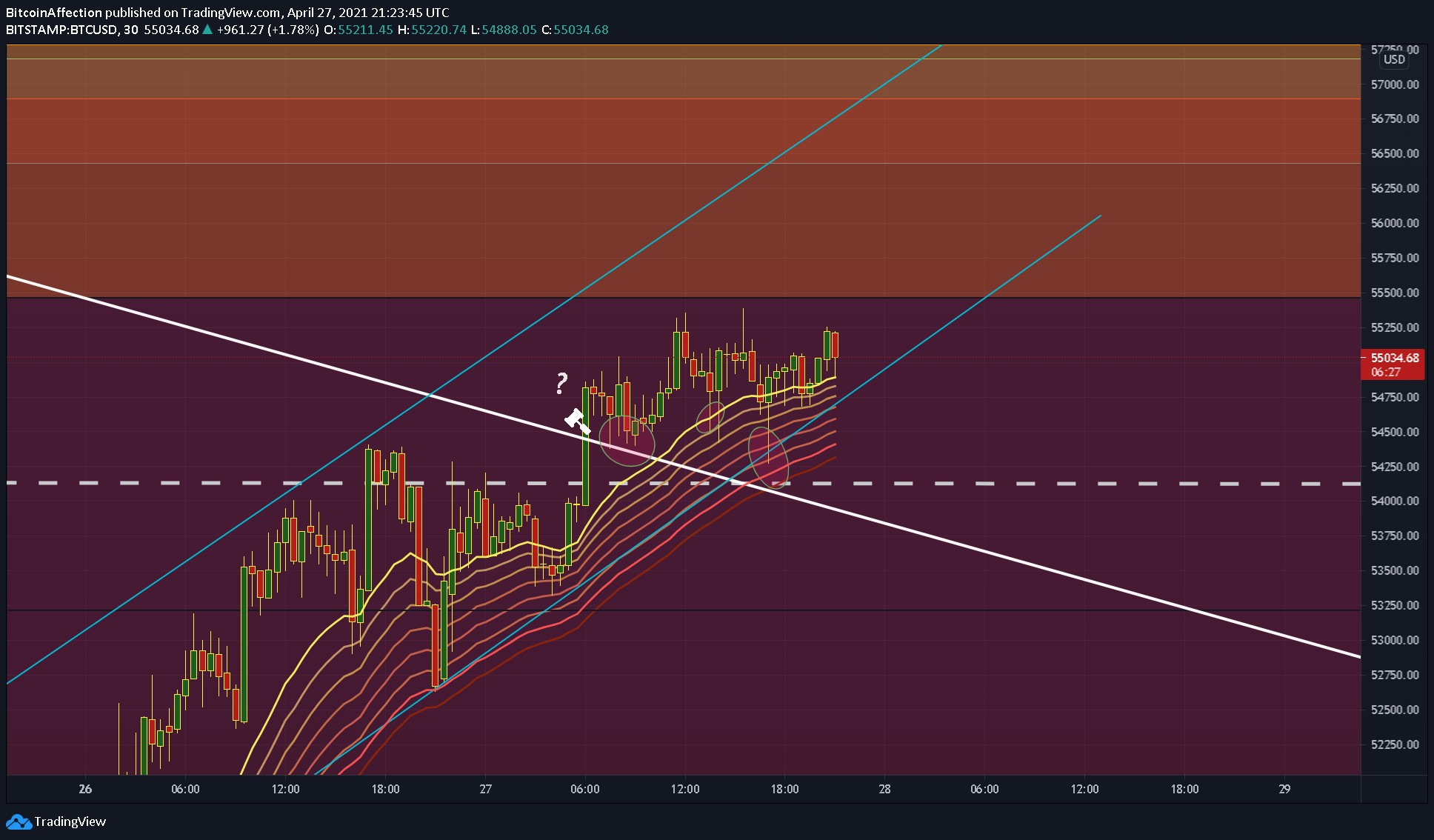Click the date label 28 on time axis
Screen dimensions: 1434x840
tap(884, 789)
